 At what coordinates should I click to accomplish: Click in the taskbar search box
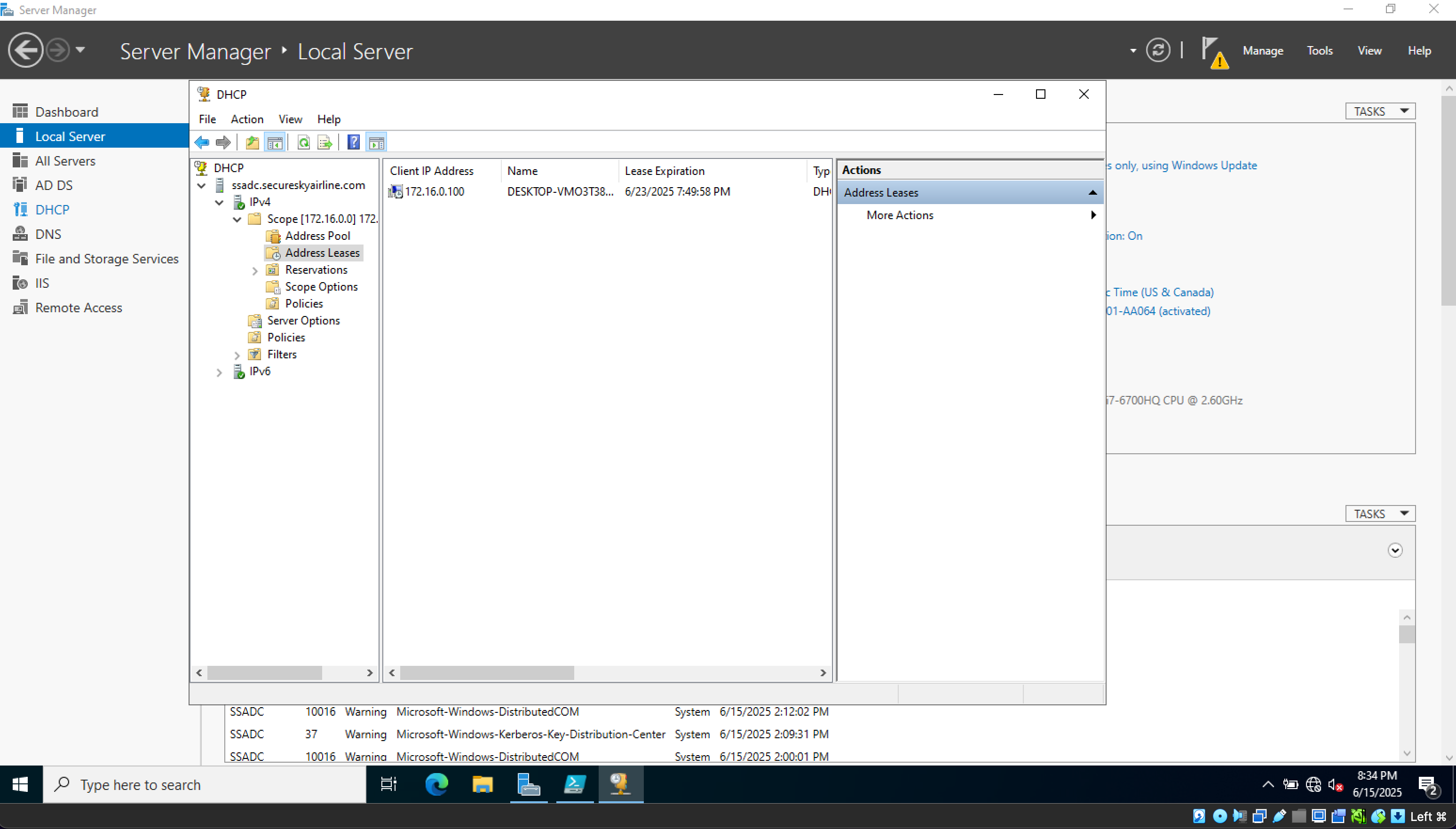(205, 785)
